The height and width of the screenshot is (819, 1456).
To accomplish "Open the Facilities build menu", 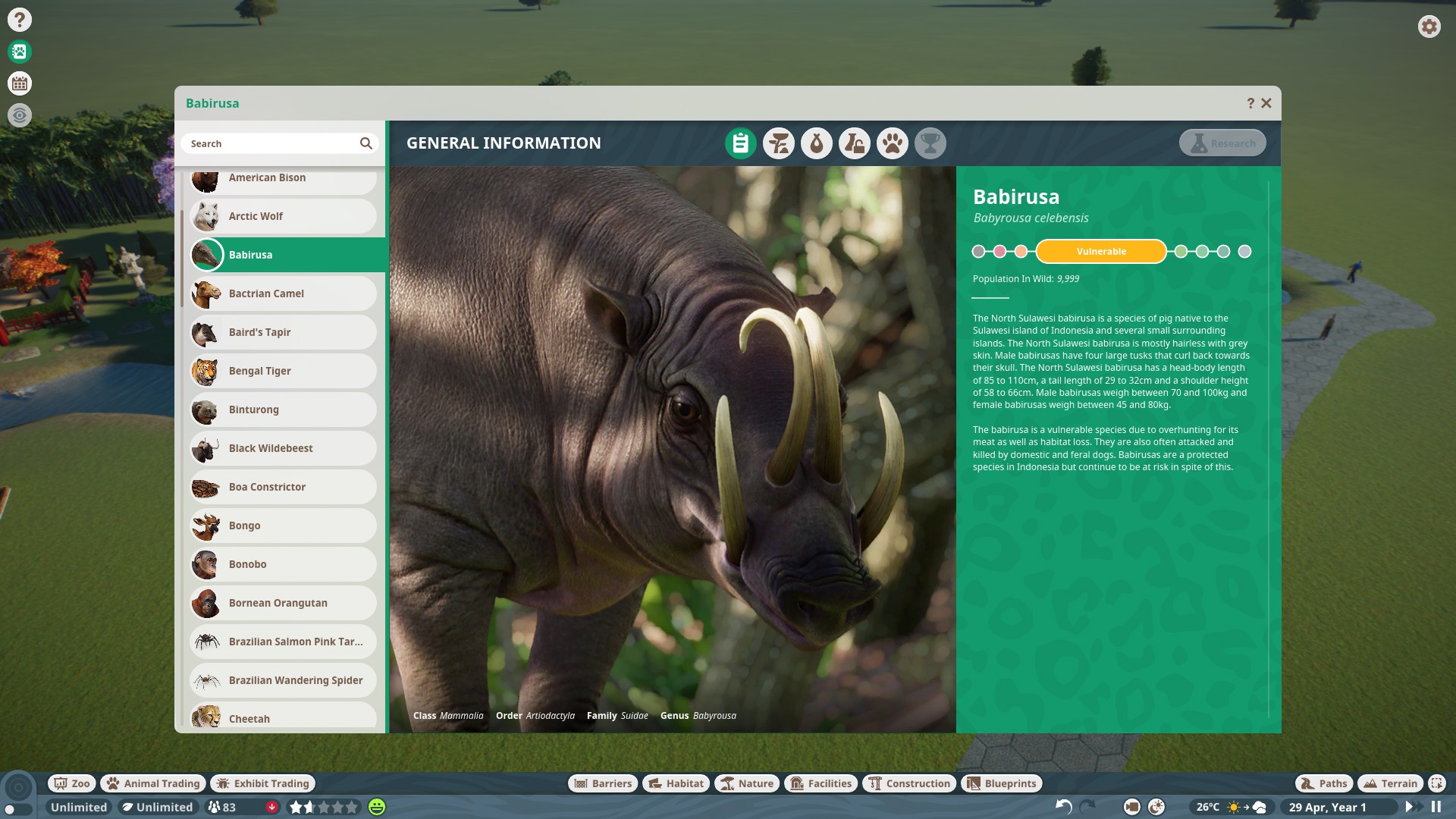I will (821, 783).
